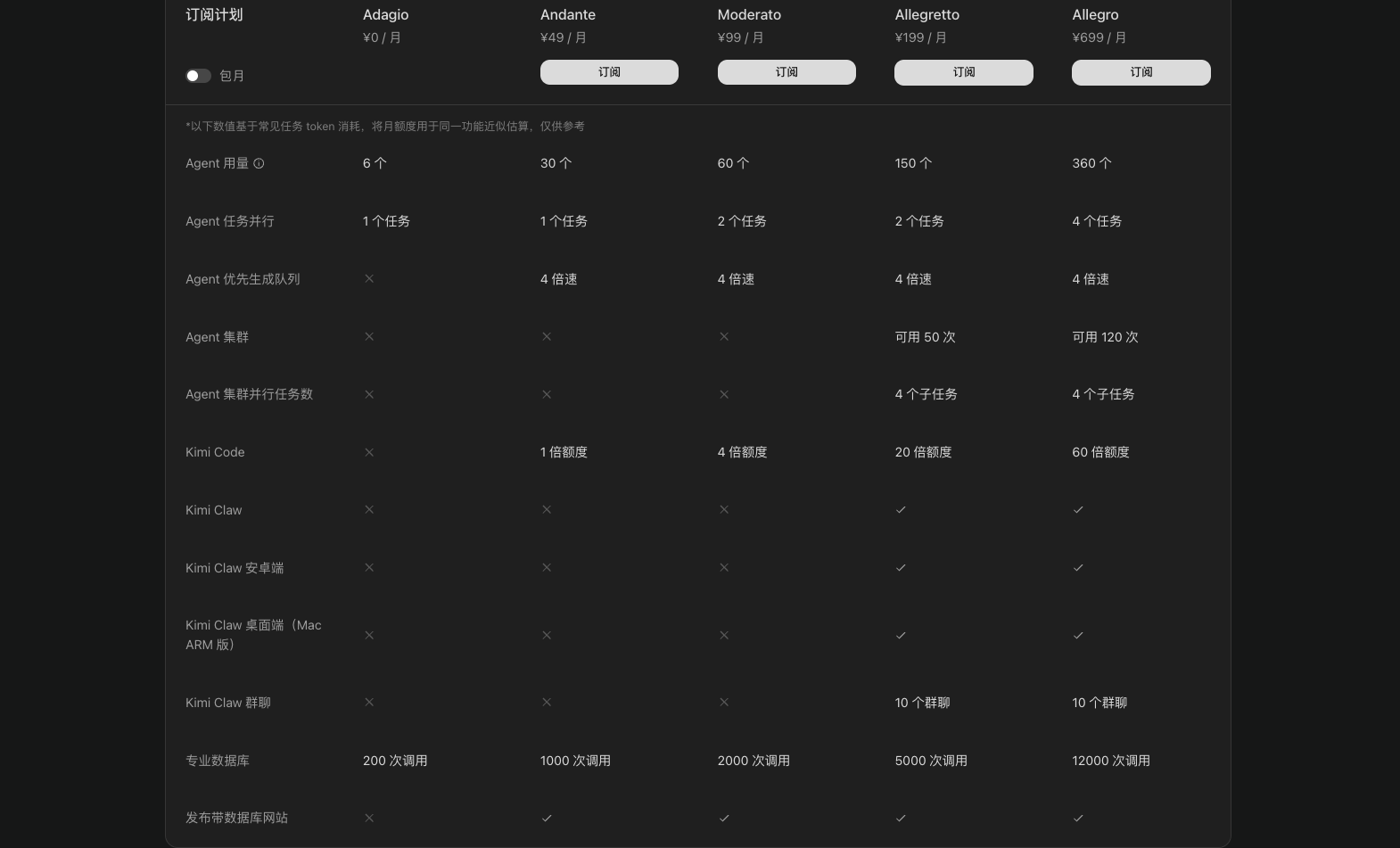Click the Adagio cross icon for Kimi Code

pos(369,452)
